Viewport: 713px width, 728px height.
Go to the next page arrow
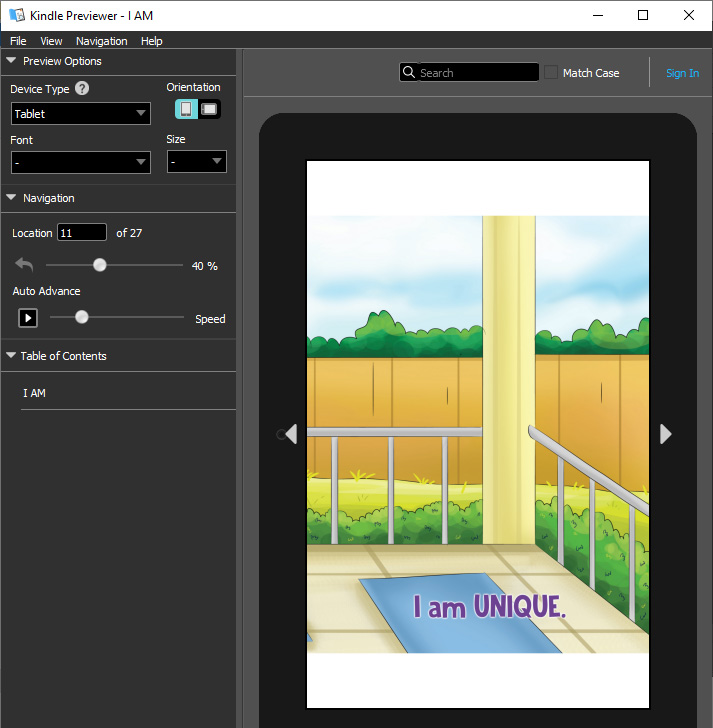pyautogui.click(x=666, y=434)
